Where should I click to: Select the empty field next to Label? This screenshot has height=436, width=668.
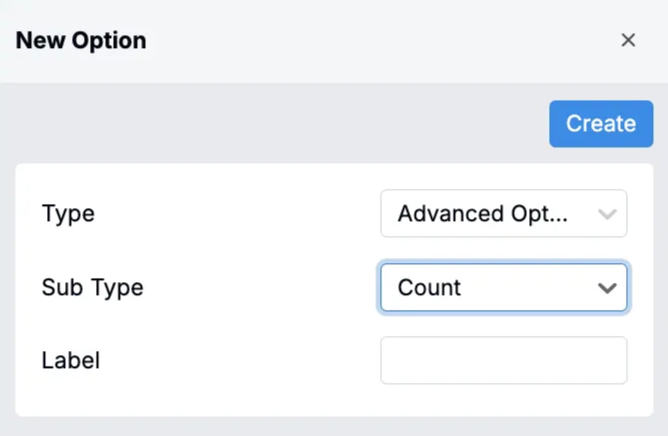pyautogui.click(x=504, y=360)
